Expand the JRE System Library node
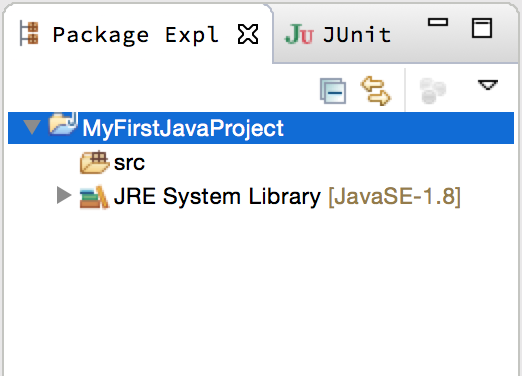 64,195
